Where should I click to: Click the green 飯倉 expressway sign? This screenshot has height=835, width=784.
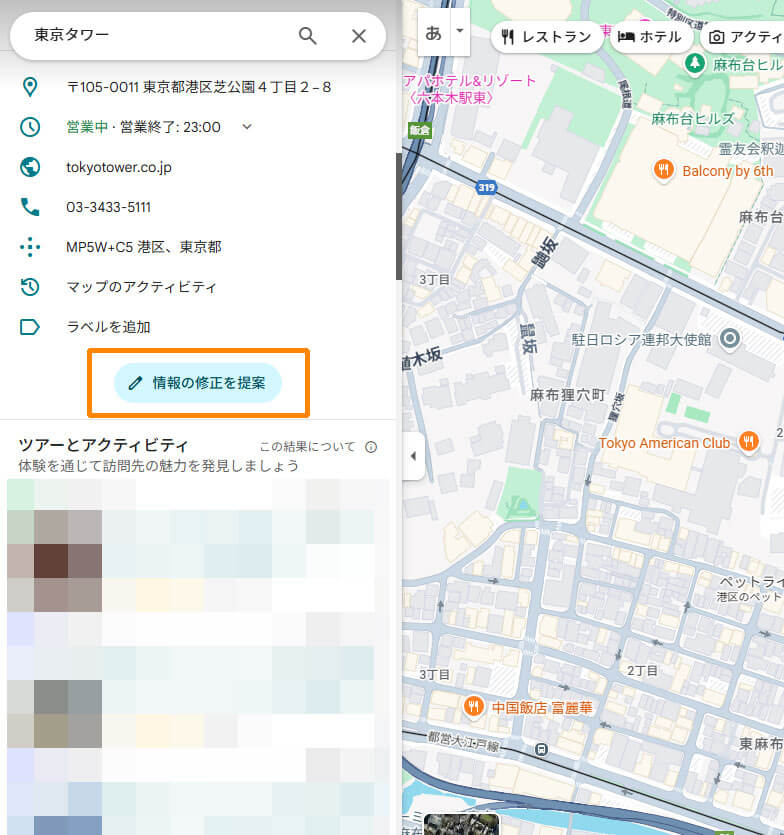coord(420,130)
